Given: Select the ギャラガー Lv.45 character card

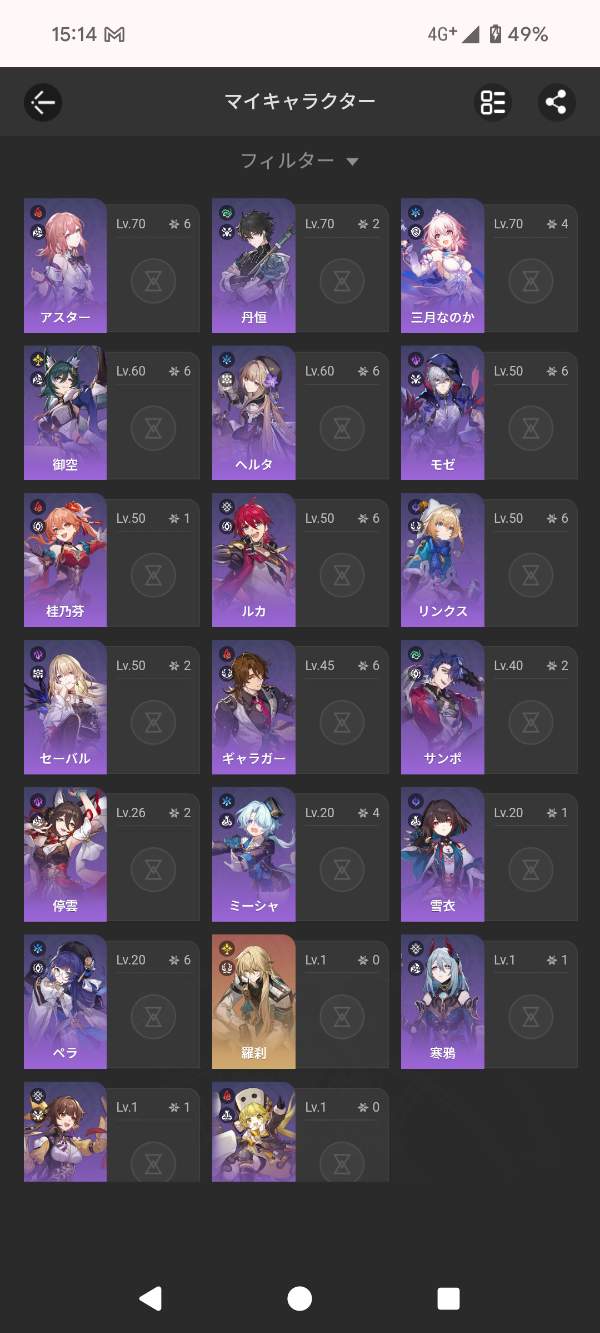Looking at the screenshot, I should coord(300,707).
